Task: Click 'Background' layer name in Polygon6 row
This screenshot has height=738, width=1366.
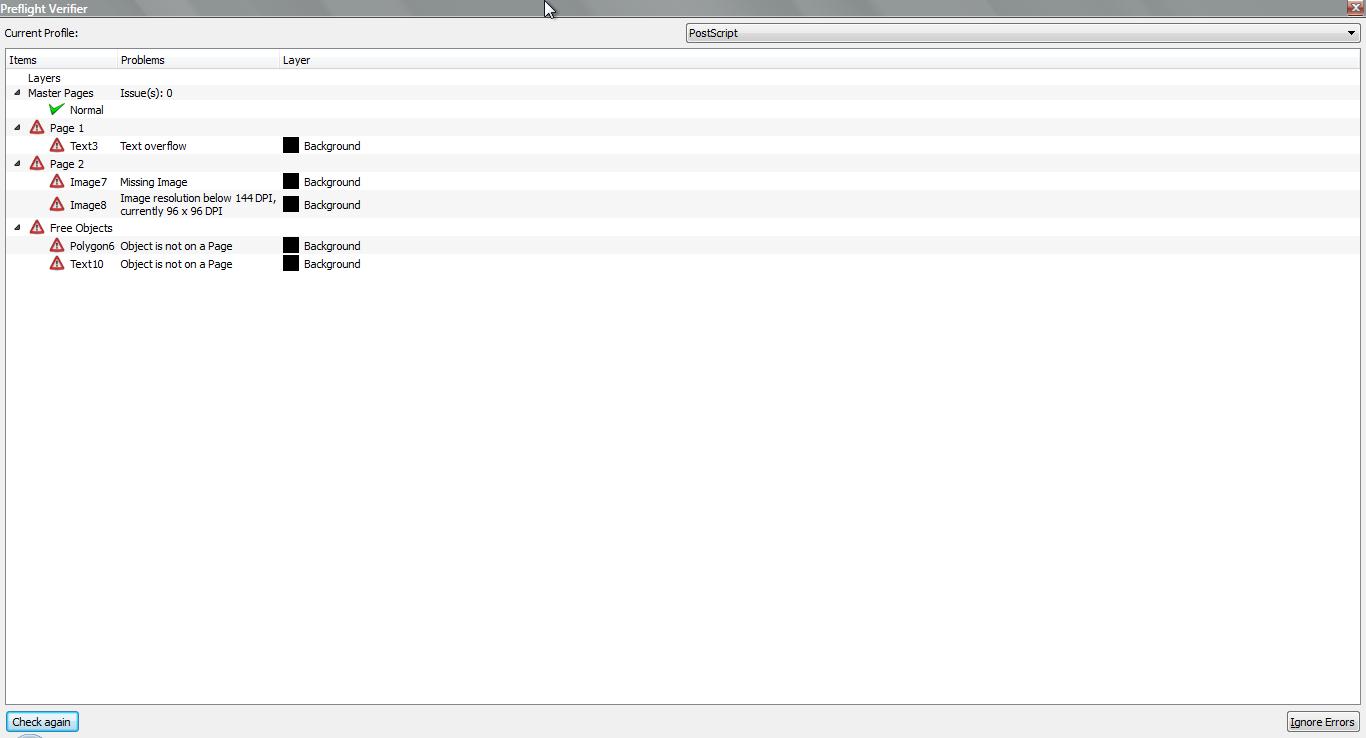Action: click(332, 246)
